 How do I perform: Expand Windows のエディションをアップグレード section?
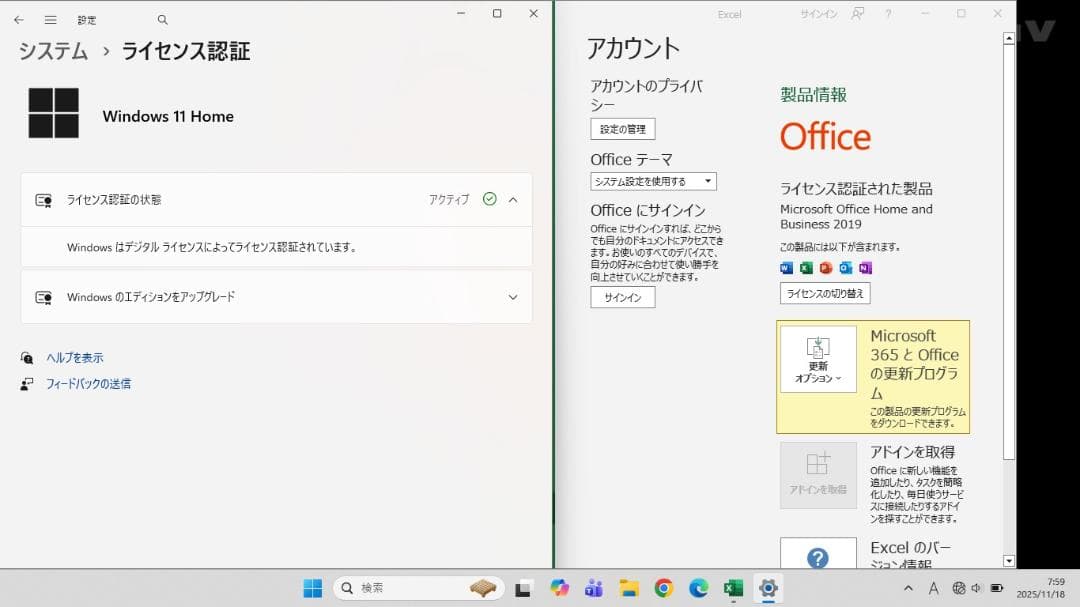pyautogui.click(x=513, y=297)
